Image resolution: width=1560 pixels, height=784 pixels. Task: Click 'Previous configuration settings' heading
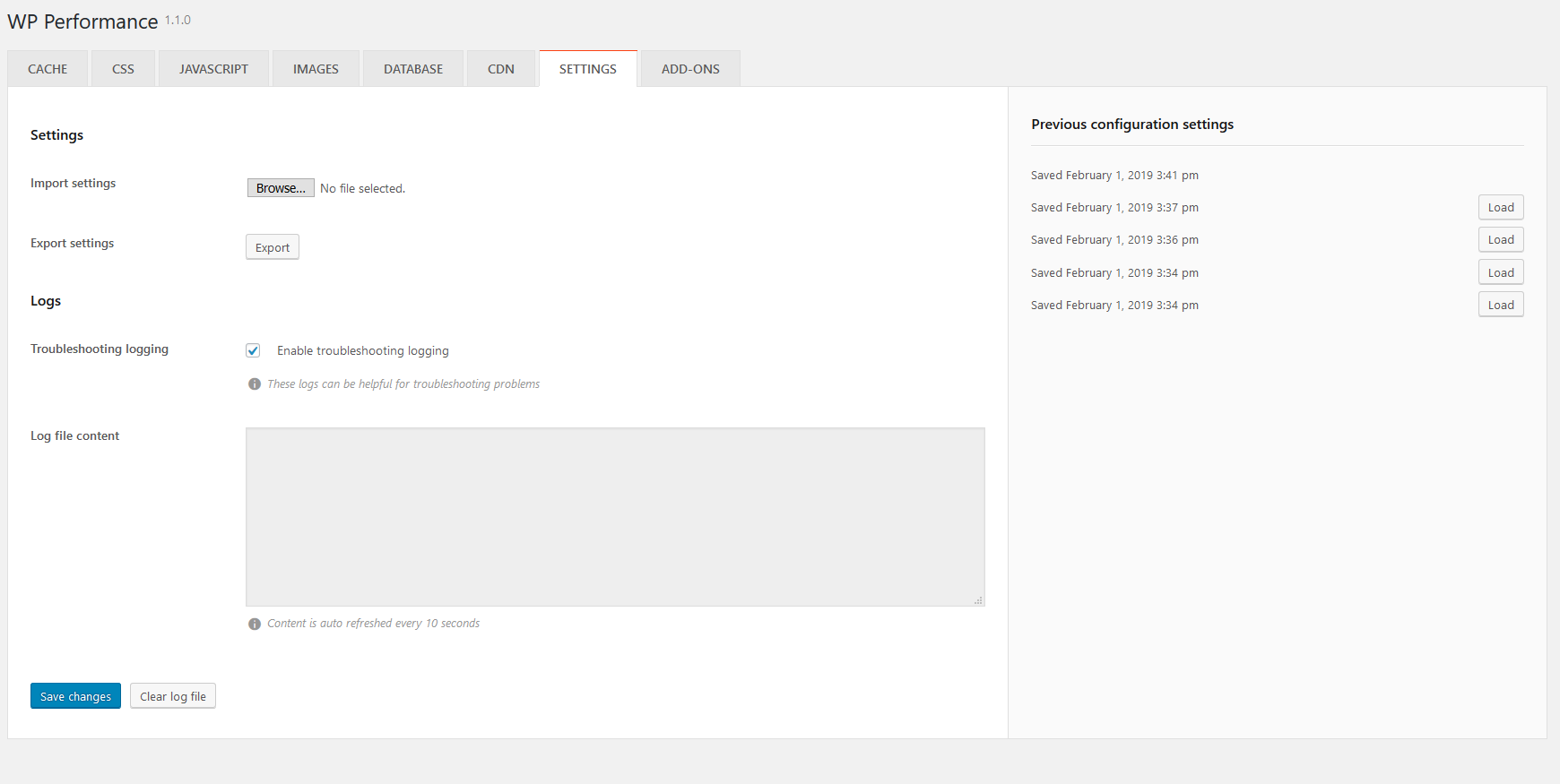[x=1132, y=125]
